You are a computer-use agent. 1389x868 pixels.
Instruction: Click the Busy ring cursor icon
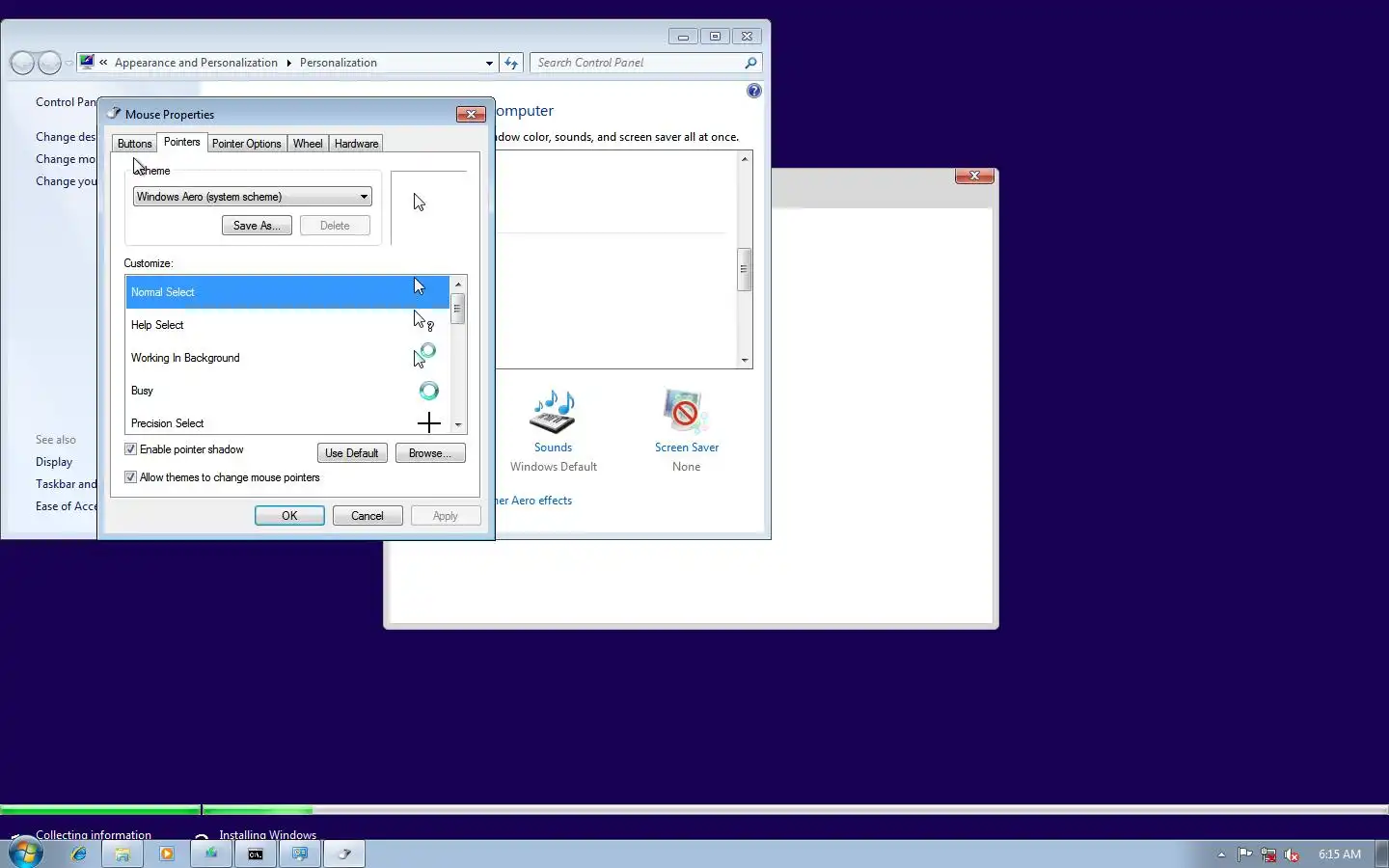click(429, 391)
